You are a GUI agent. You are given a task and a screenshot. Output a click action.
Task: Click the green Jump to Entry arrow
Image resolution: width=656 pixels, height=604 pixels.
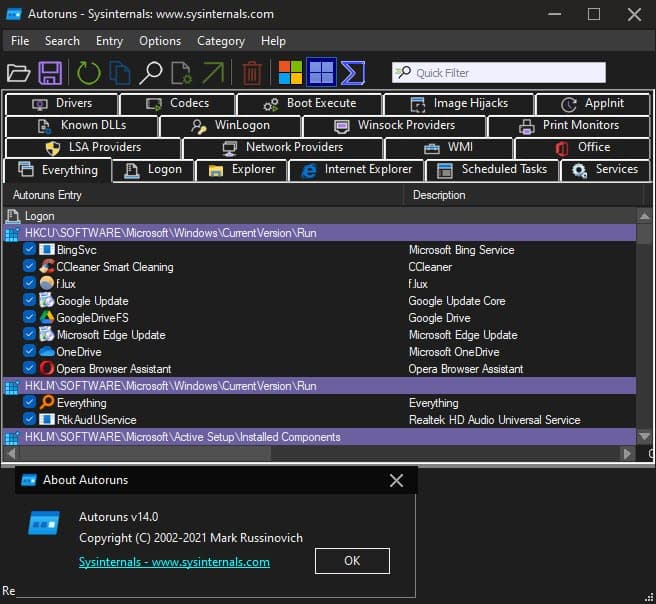point(213,72)
